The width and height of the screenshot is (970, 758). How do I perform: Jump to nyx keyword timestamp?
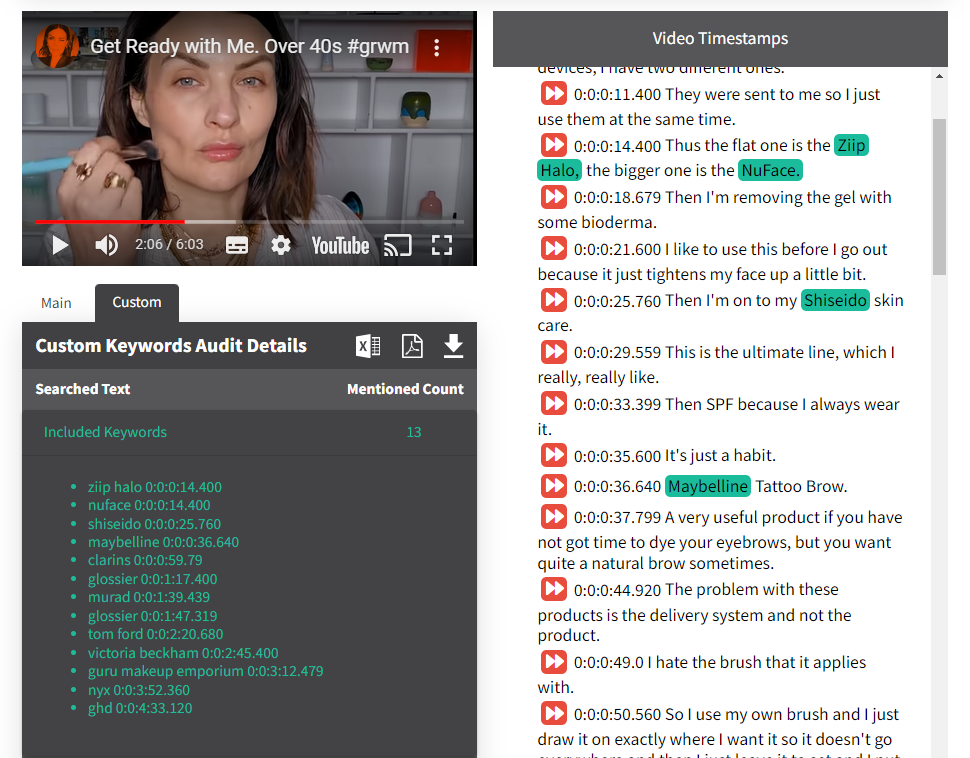click(139, 690)
